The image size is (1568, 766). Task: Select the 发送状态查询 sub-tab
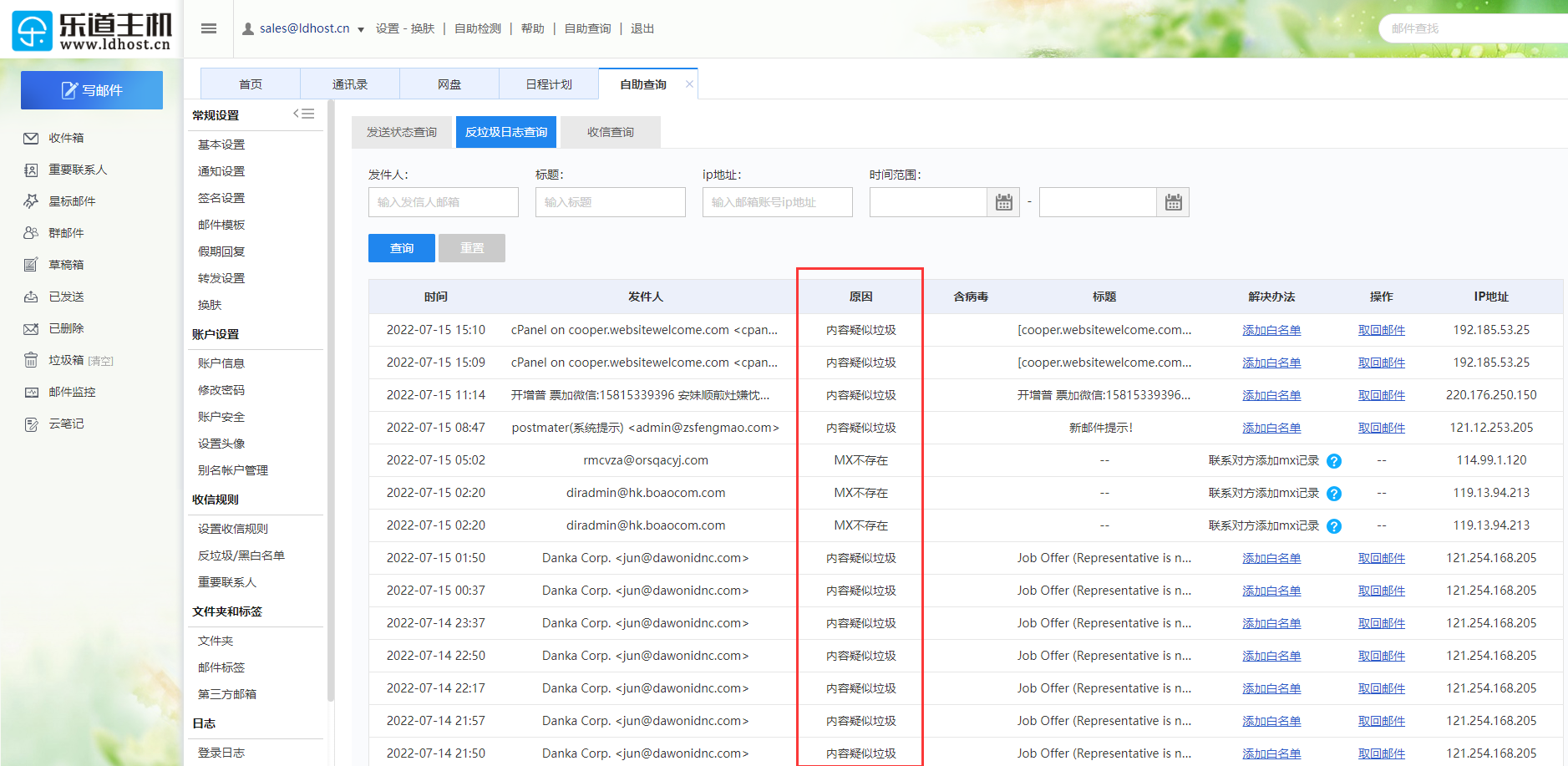[402, 132]
